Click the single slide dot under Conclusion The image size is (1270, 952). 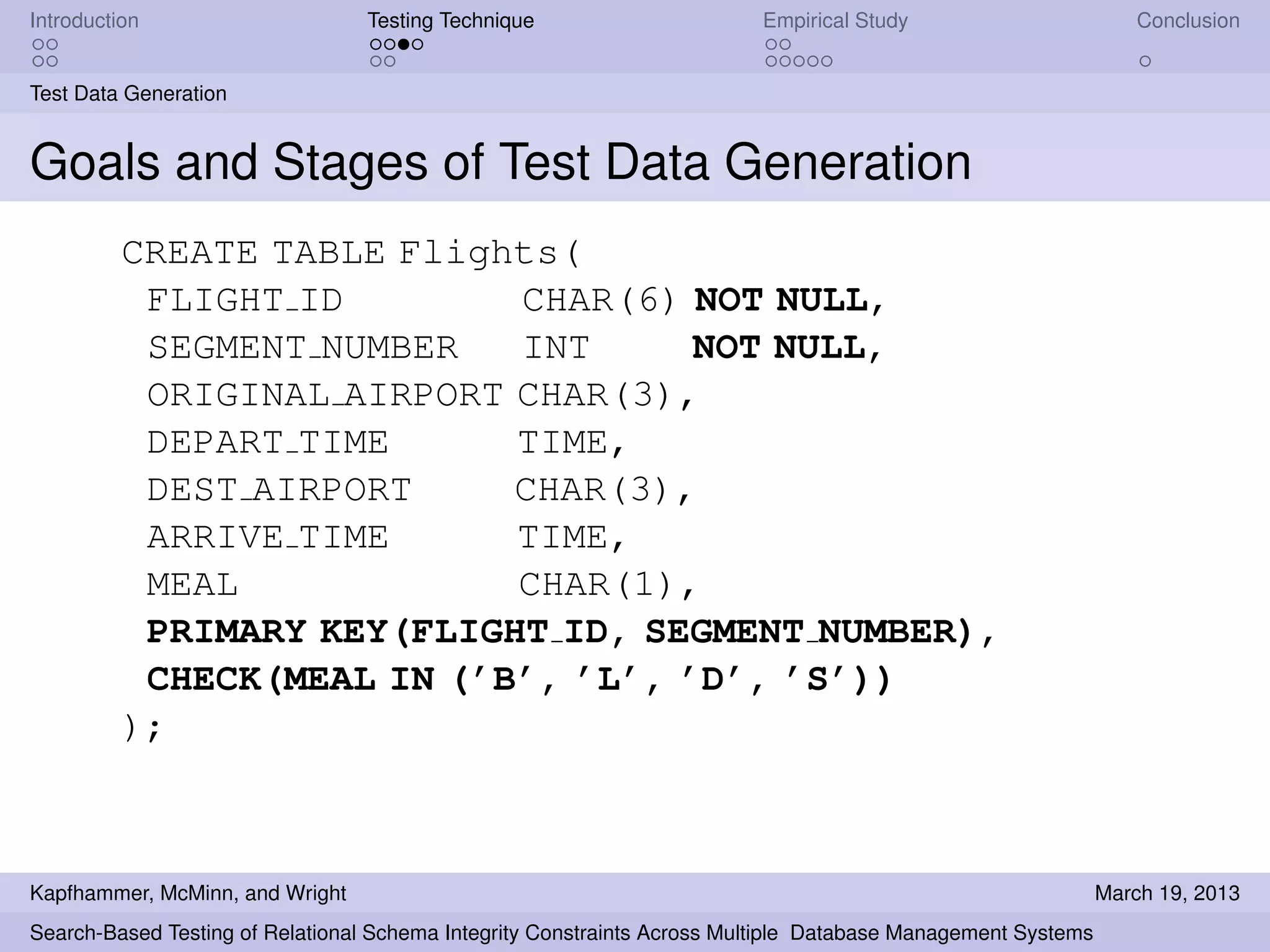click(1145, 61)
